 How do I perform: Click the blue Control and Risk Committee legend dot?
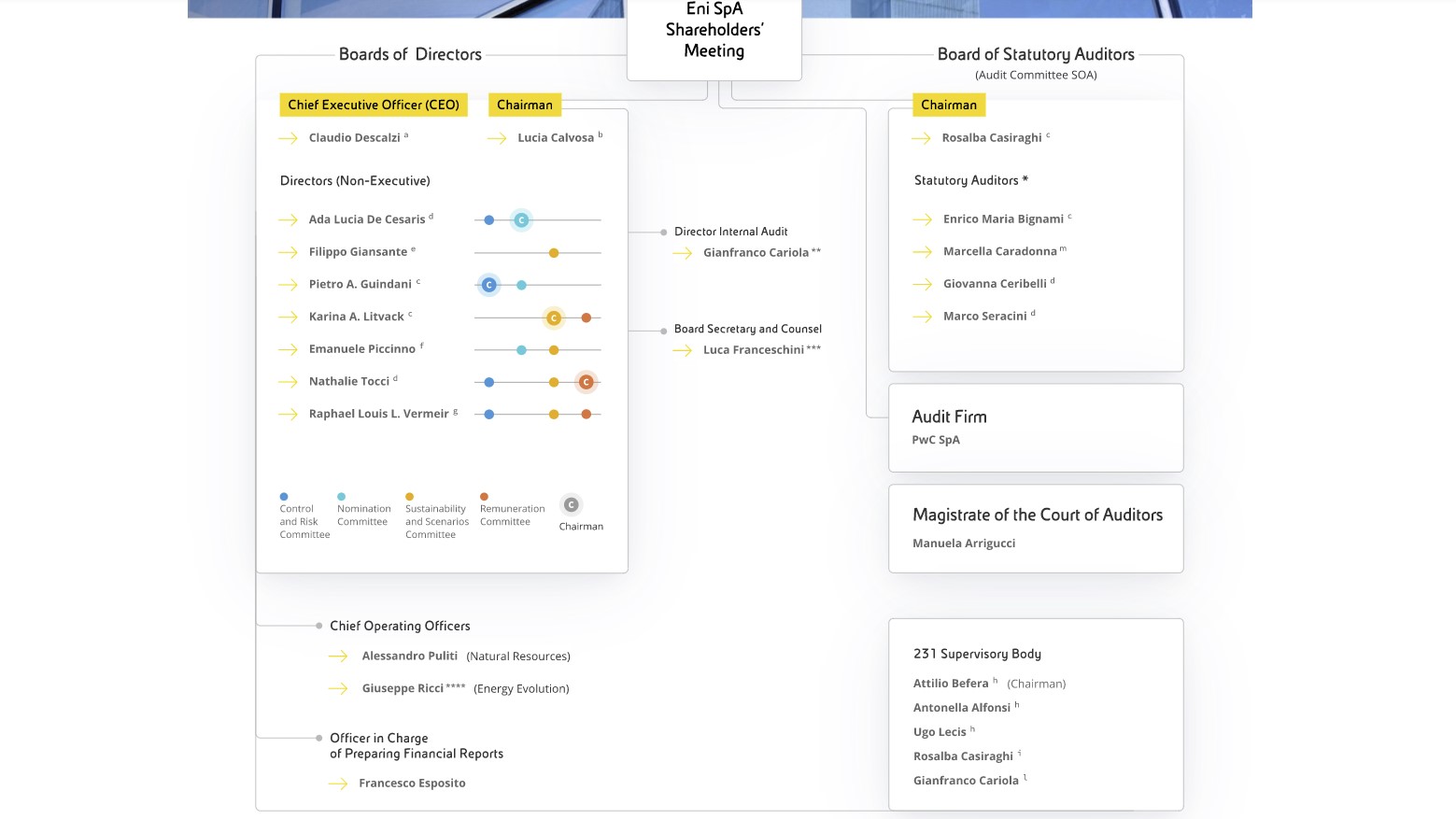pos(284,497)
